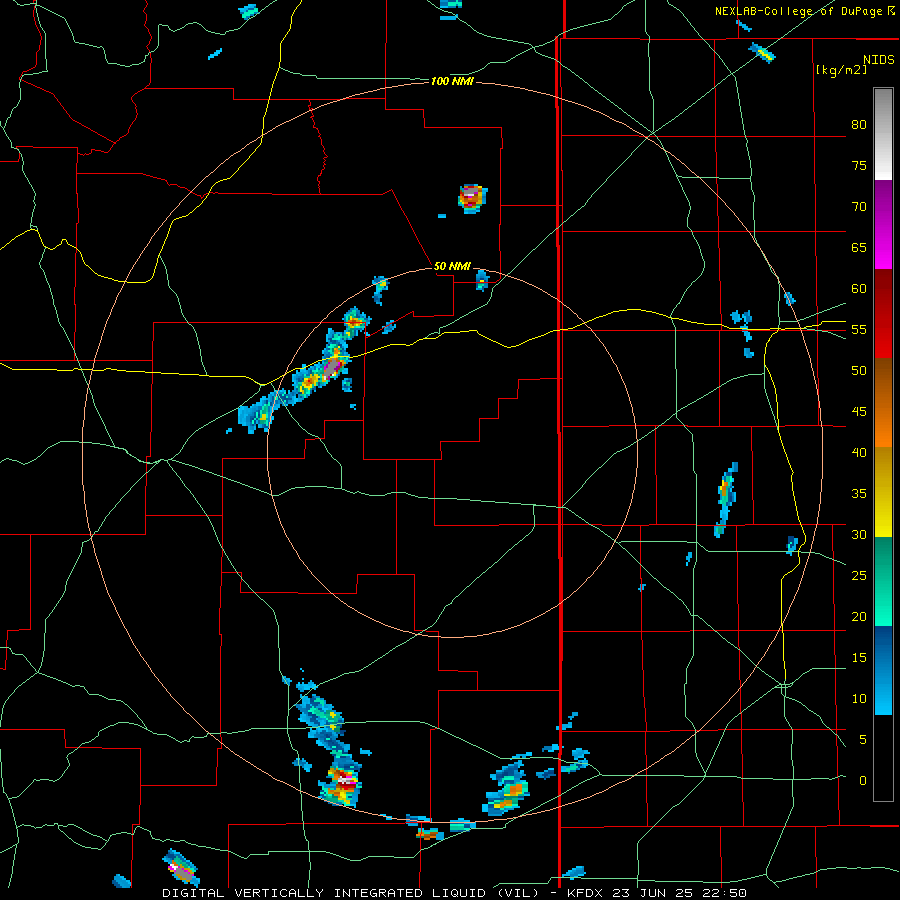Pick the purple-magenta segment of the color bar
The width and height of the screenshot is (900, 900).
click(x=883, y=224)
